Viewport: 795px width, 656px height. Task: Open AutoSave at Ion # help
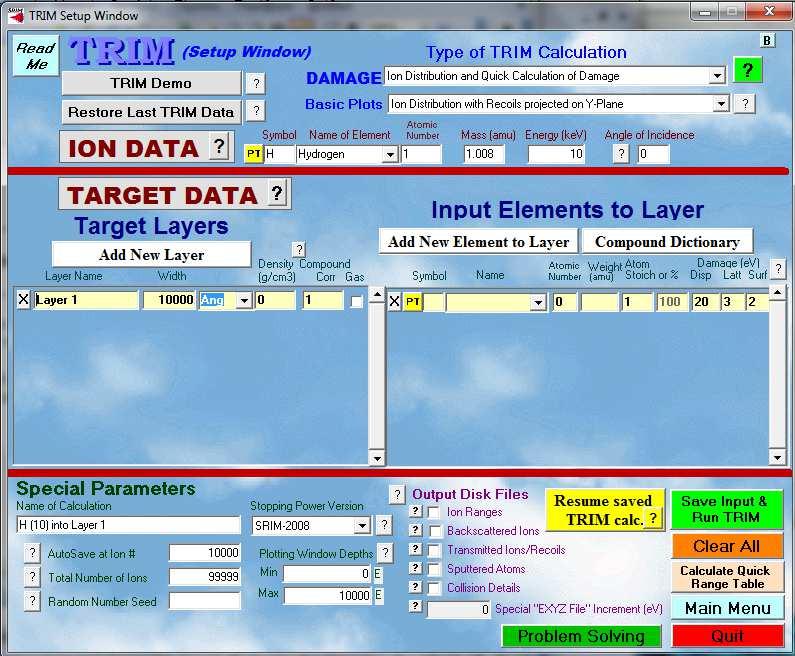click(32, 553)
